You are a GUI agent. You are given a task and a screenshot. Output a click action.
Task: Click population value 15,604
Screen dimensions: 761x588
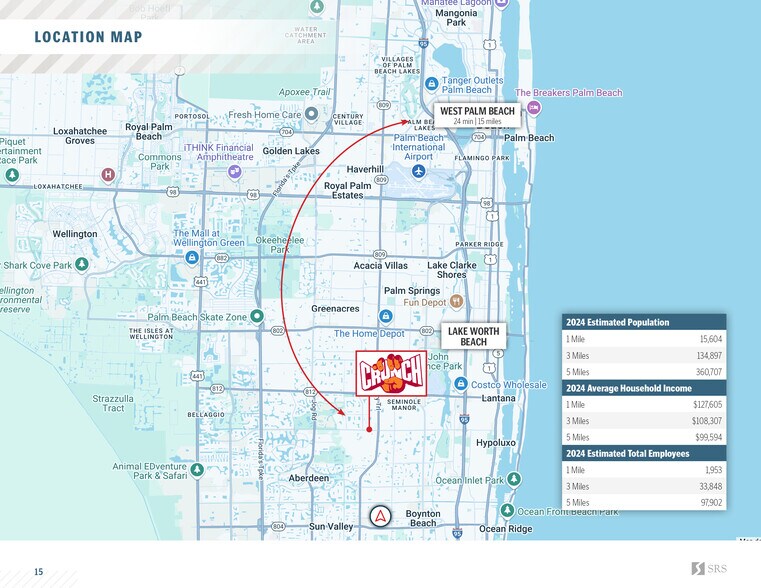711,339
